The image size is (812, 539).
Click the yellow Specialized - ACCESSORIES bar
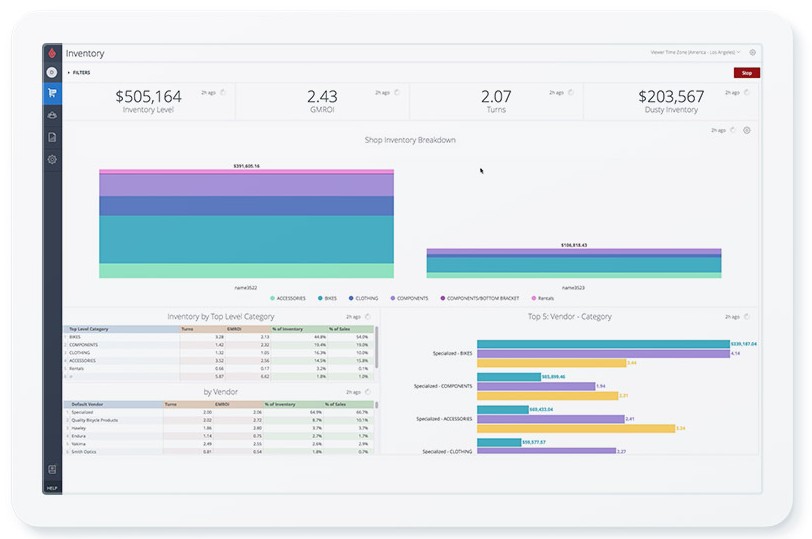[576, 429]
